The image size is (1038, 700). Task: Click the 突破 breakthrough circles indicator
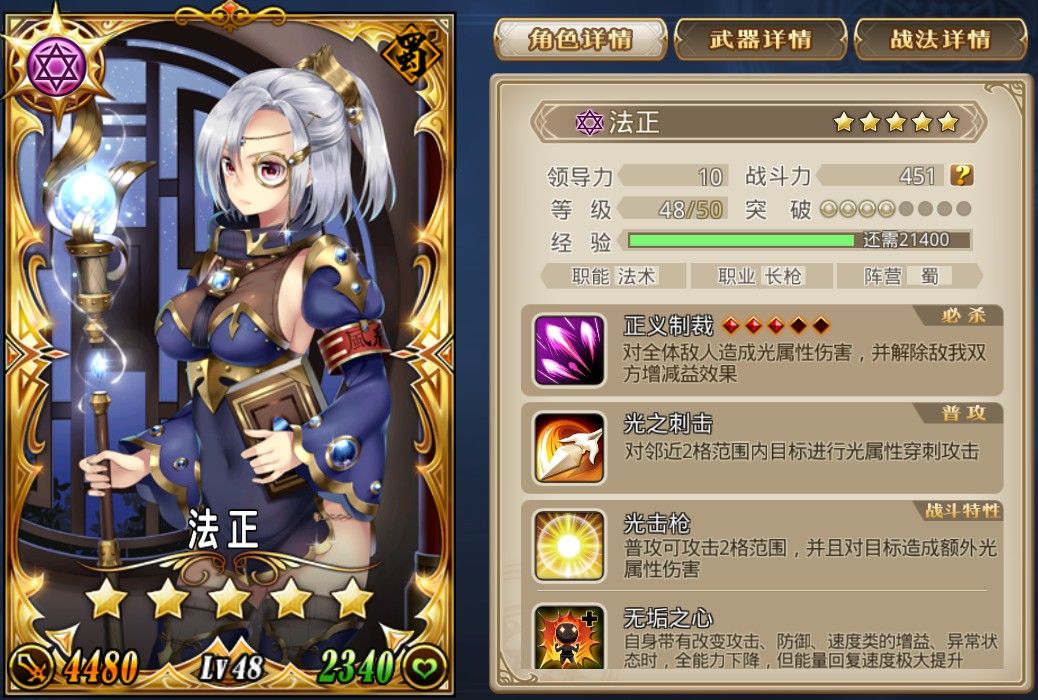pos(896,209)
